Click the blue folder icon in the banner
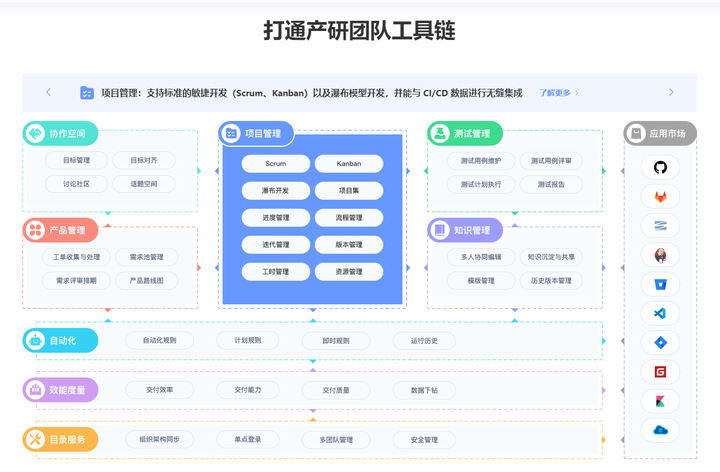720x472 pixels. (x=87, y=93)
